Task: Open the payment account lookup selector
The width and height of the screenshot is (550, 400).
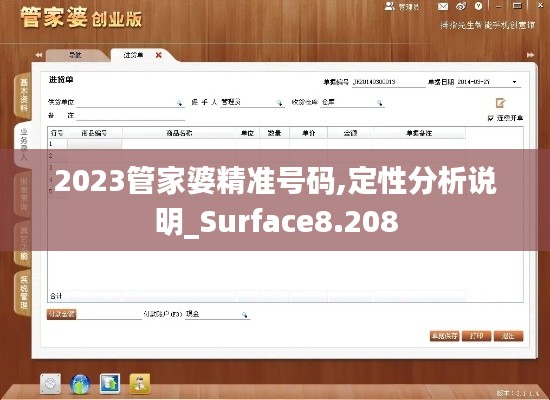Action: (x=244, y=315)
